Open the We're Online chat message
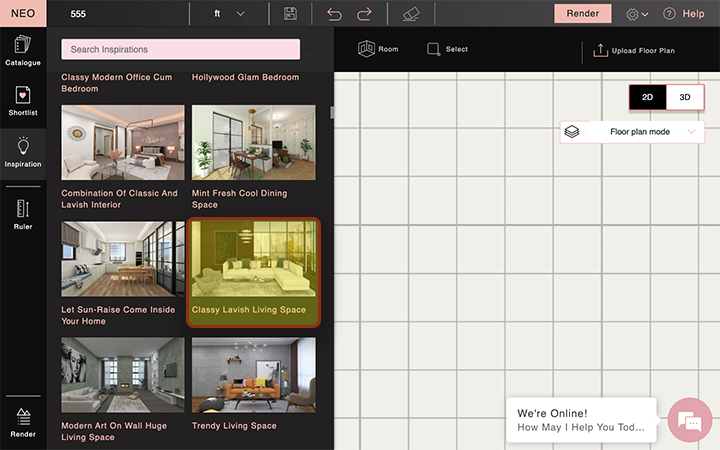Image resolution: width=720 pixels, height=450 pixels. click(x=581, y=420)
